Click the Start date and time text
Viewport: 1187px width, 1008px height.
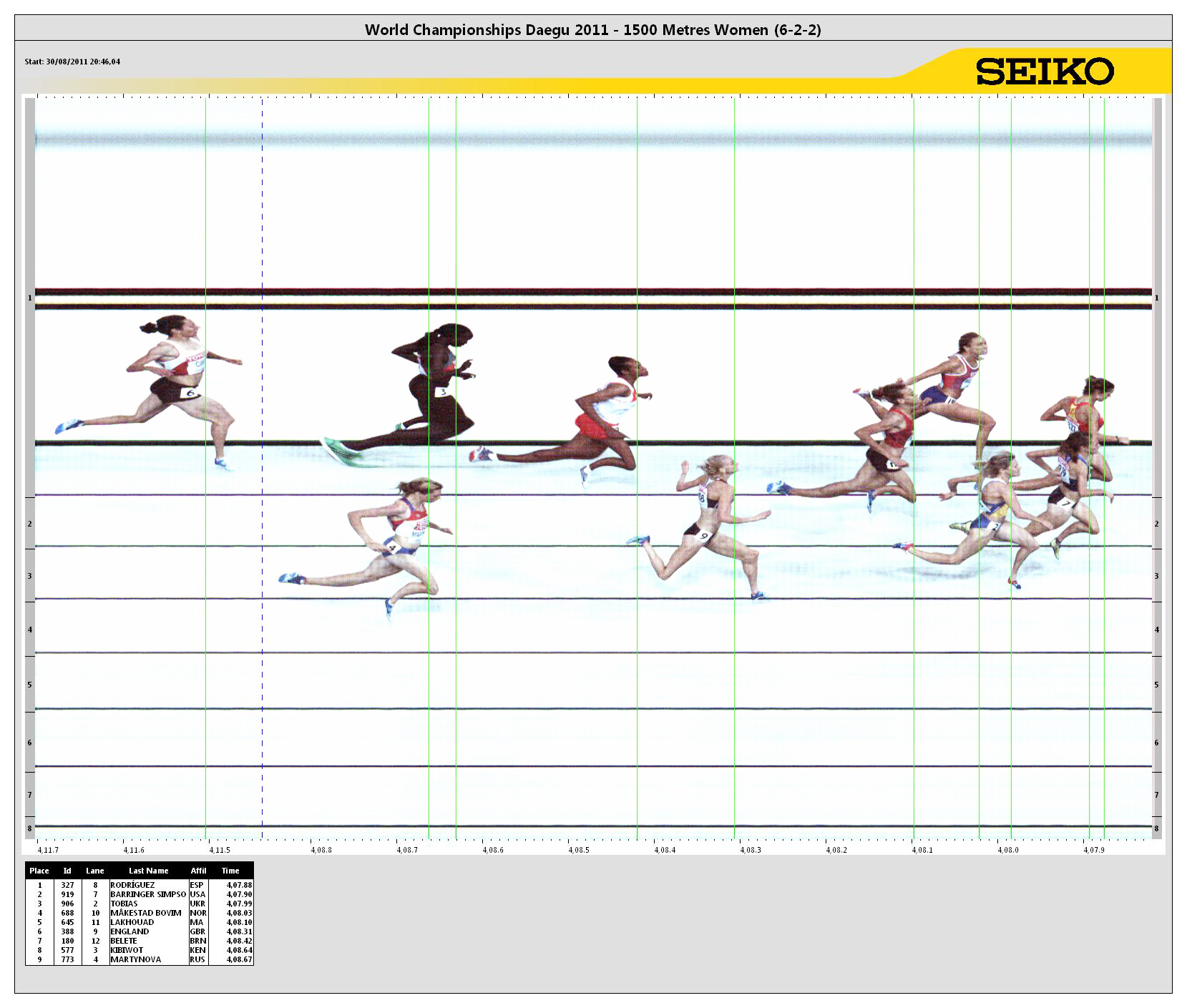click(72, 62)
